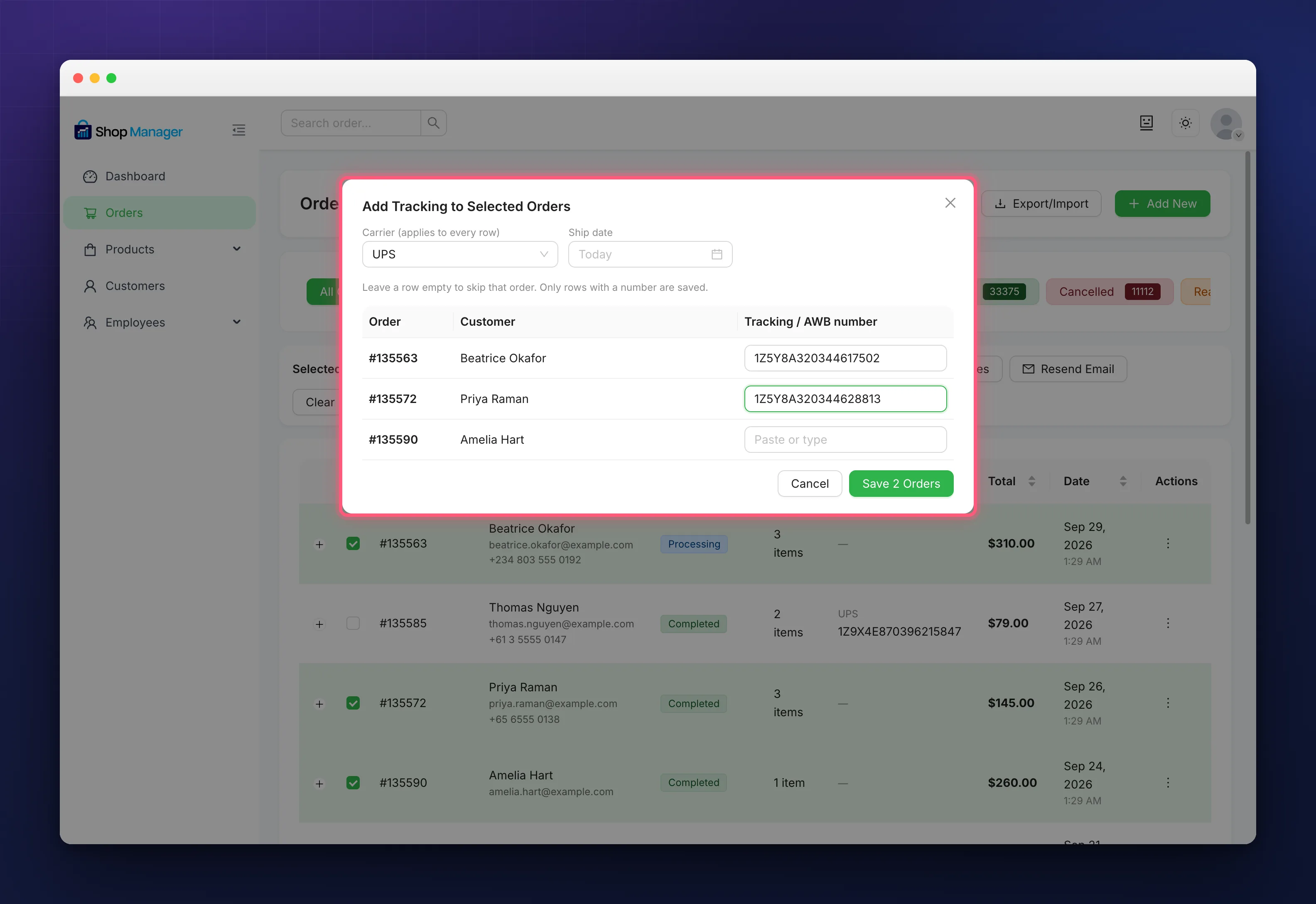The height and width of the screenshot is (904, 1316).
Task: Edit tracking number for order #135563
Action: tap(845, 358)
